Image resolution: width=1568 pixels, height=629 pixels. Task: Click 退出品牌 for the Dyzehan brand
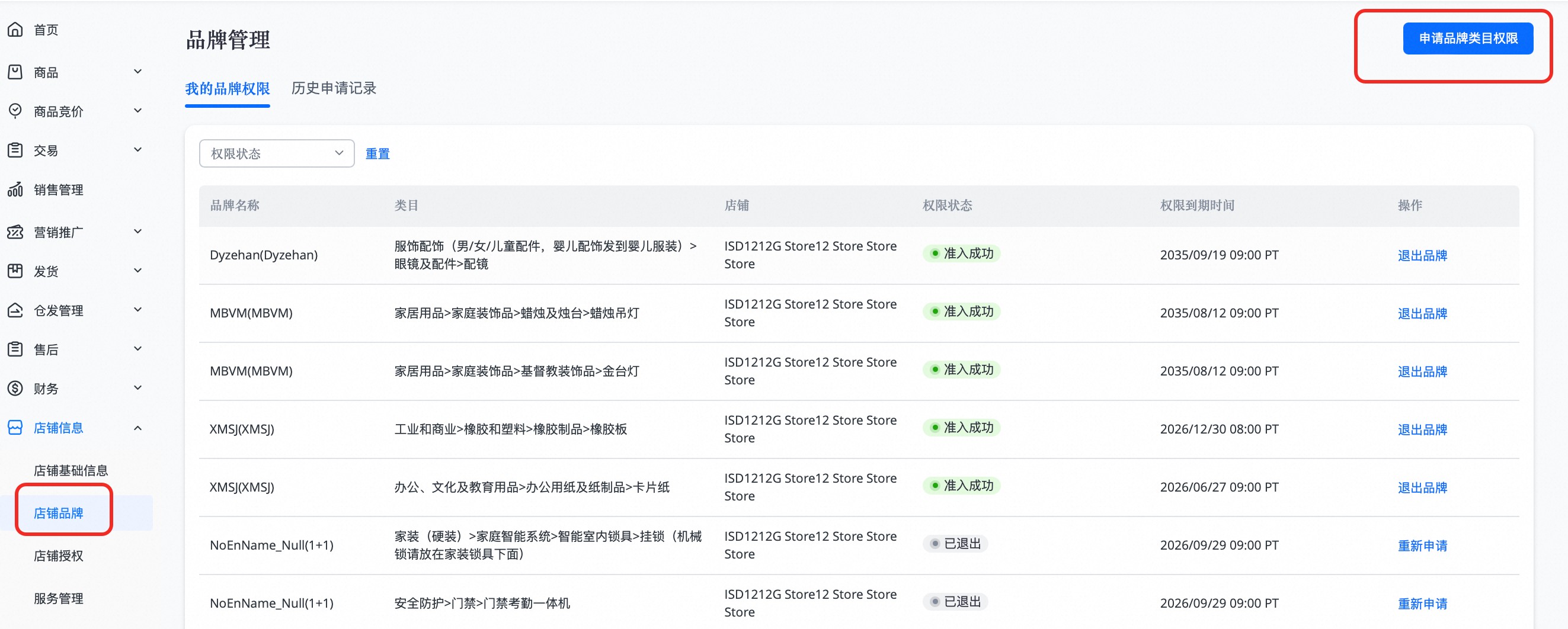1422,255
